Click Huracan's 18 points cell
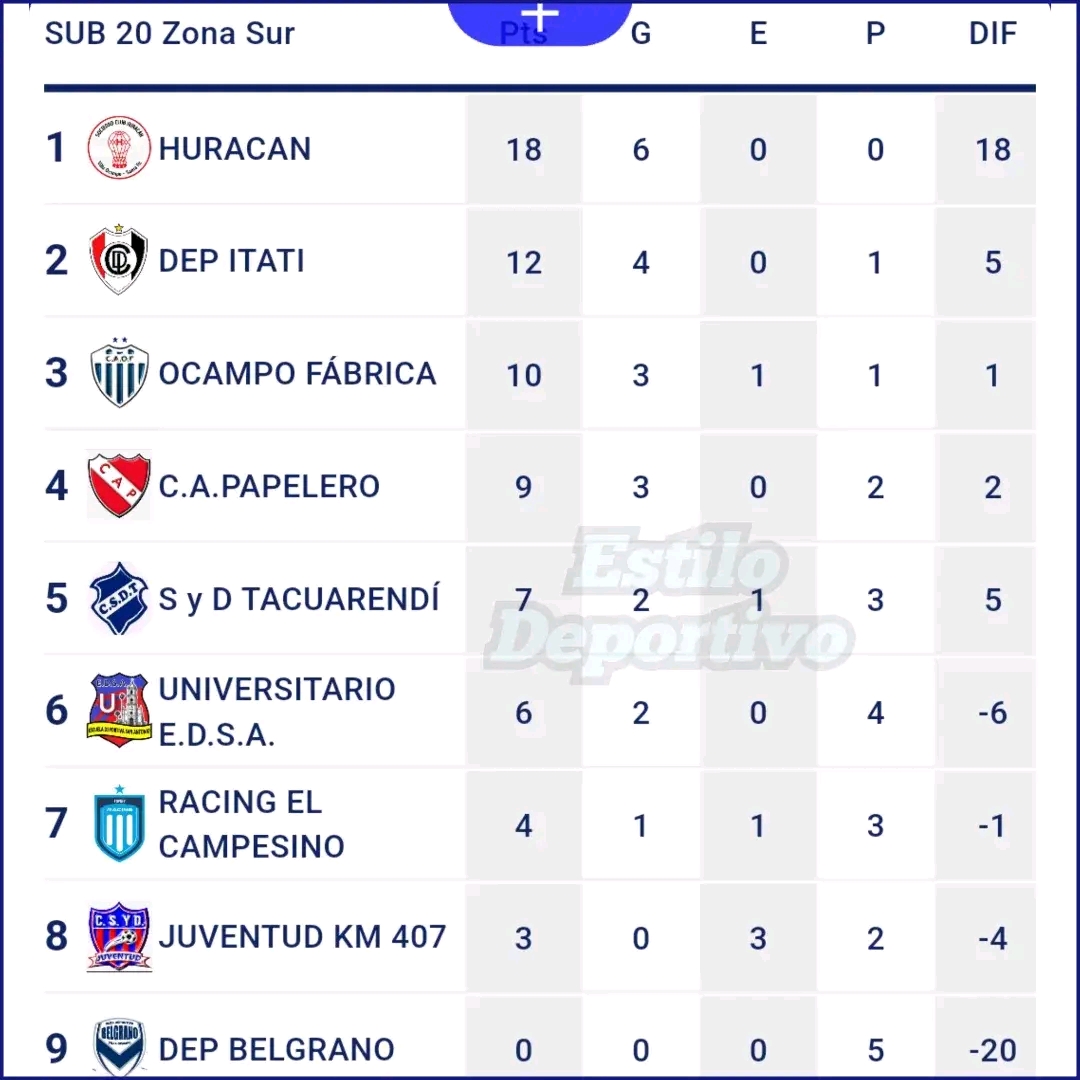The image size is (1080, 1080). coord(523,150)
